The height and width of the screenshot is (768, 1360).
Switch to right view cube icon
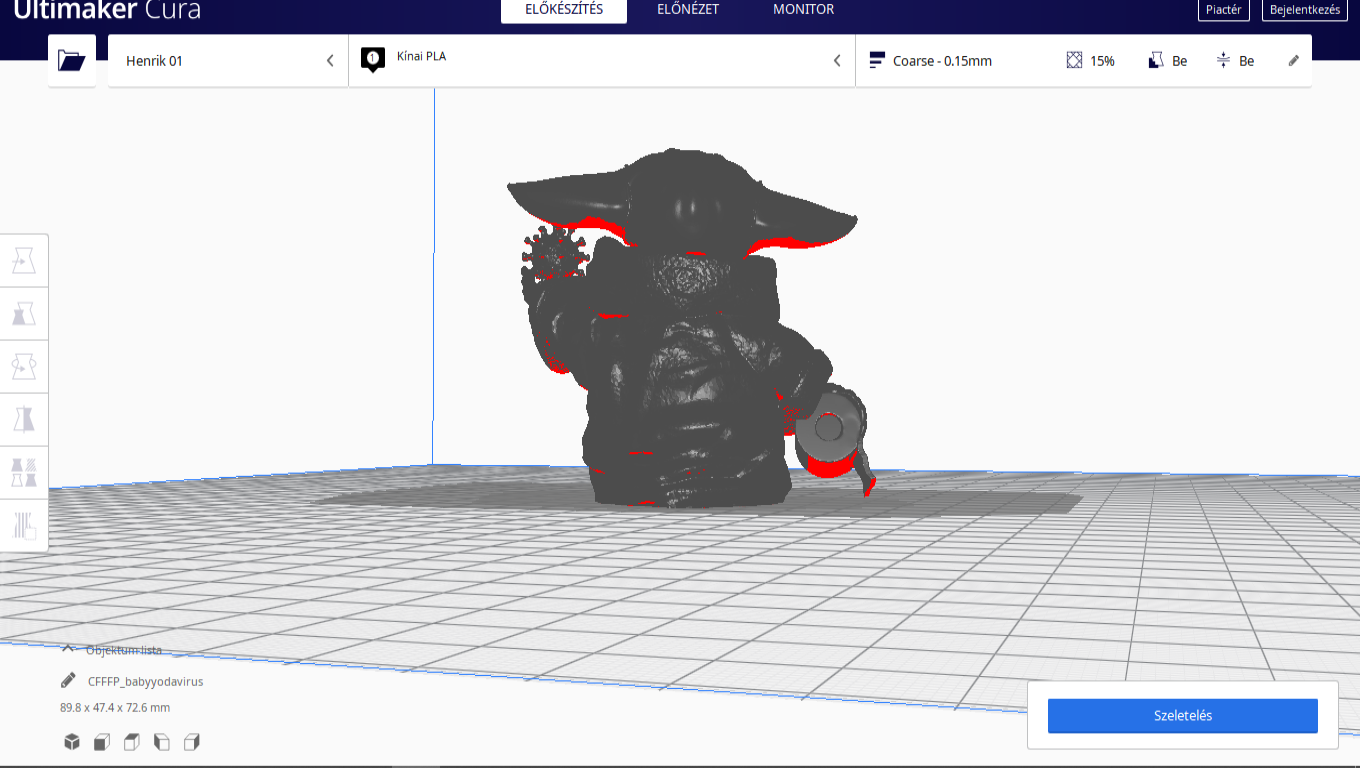point(192,742)
